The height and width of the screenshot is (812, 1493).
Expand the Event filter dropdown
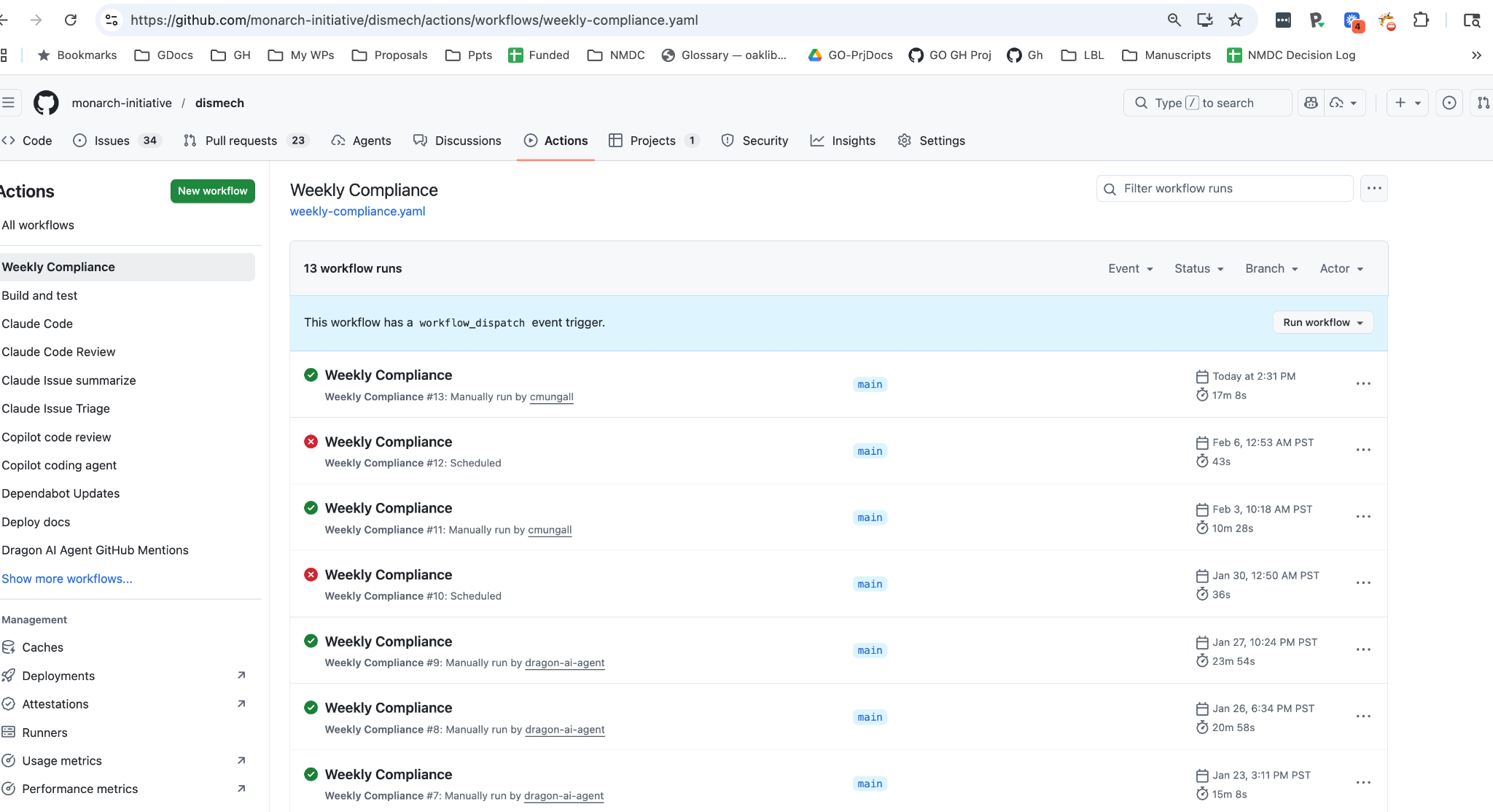coord(1131,268)
